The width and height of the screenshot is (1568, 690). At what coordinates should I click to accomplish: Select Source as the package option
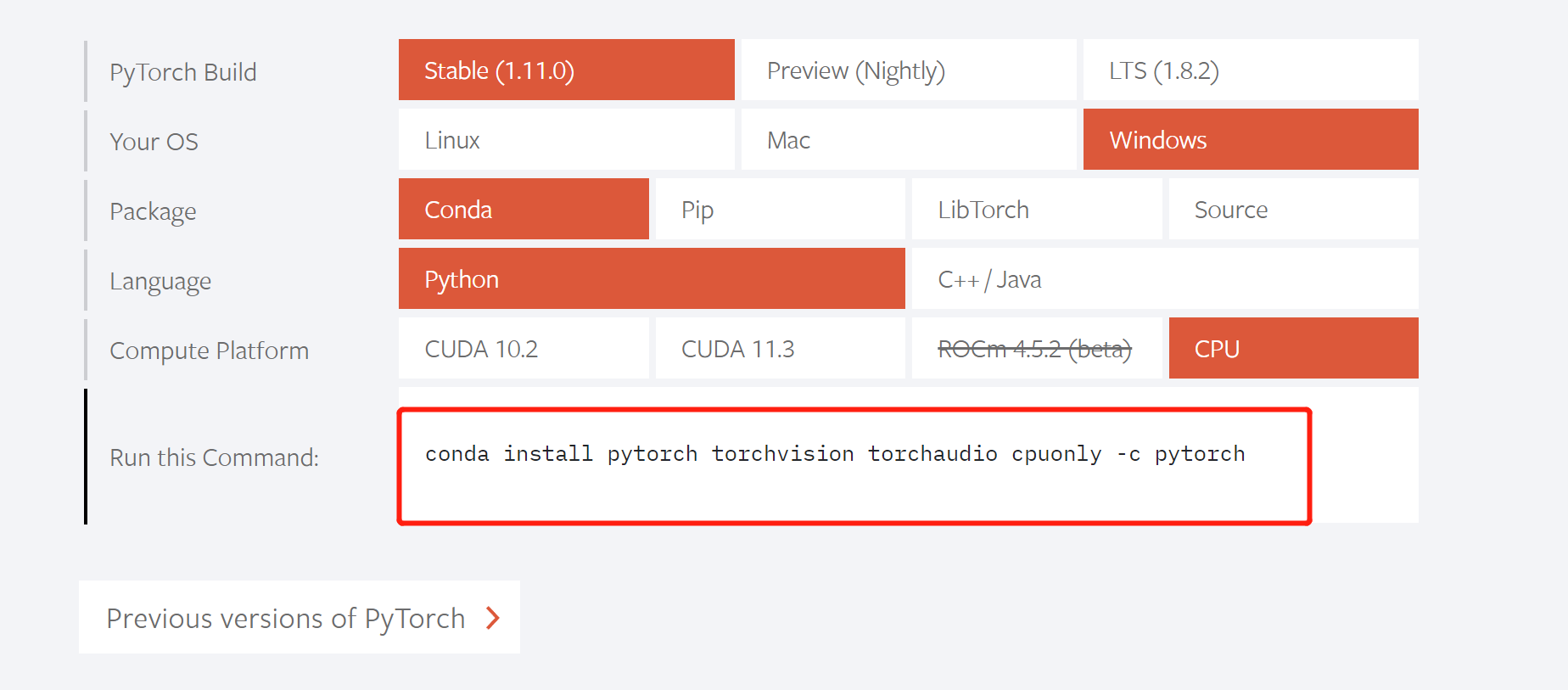(1293, 209)
